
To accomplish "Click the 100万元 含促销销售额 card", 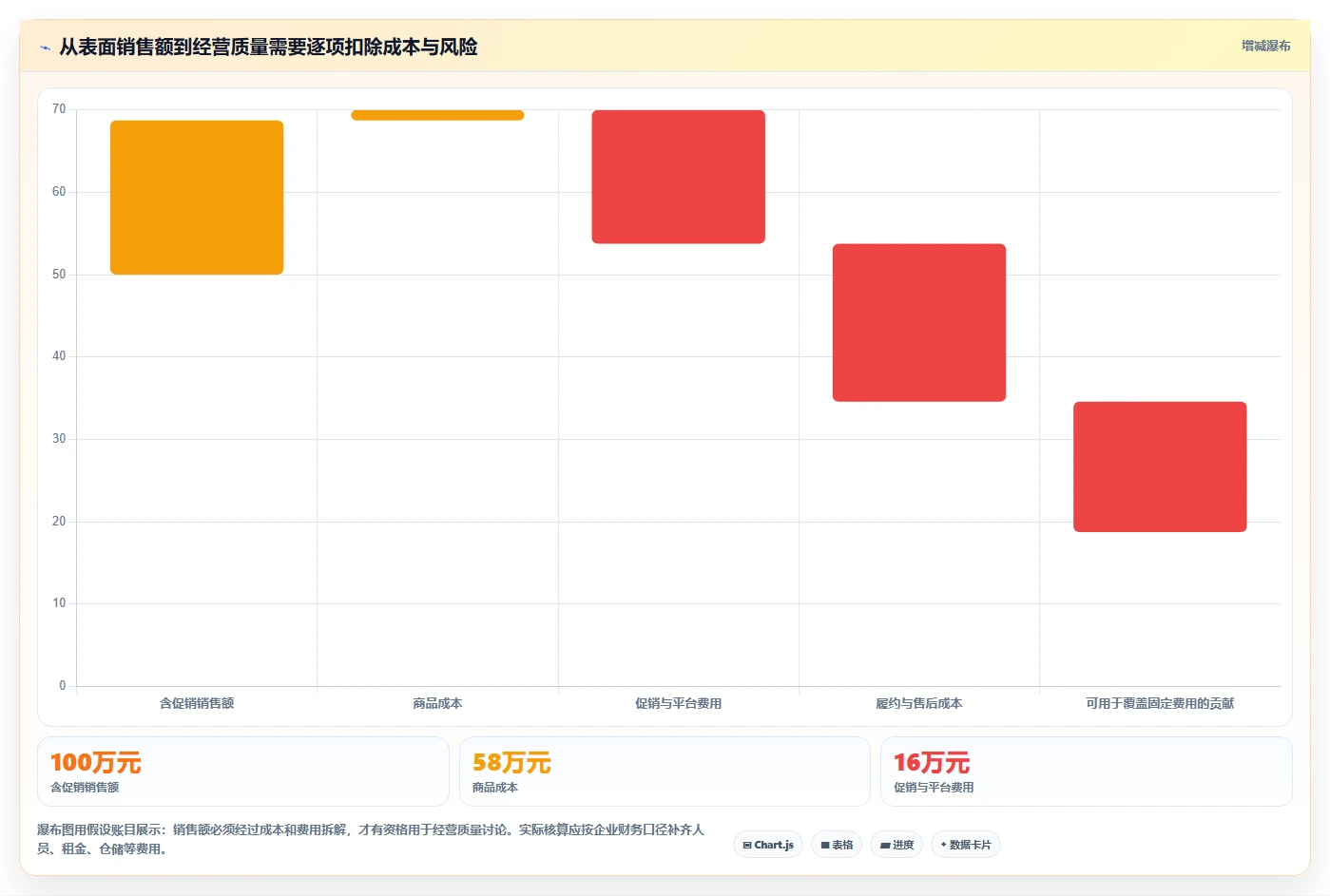I will point(243,772).
